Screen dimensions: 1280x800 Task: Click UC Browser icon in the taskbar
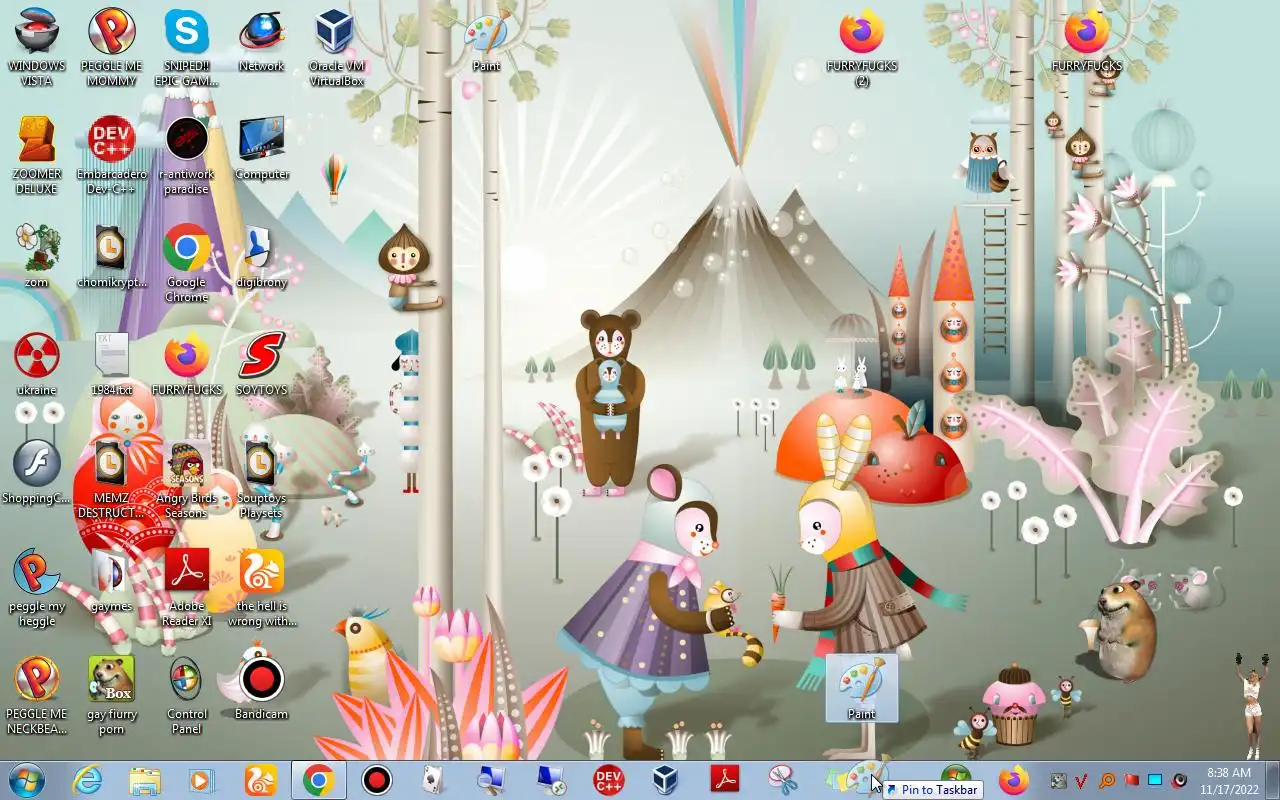coord(261,780)
